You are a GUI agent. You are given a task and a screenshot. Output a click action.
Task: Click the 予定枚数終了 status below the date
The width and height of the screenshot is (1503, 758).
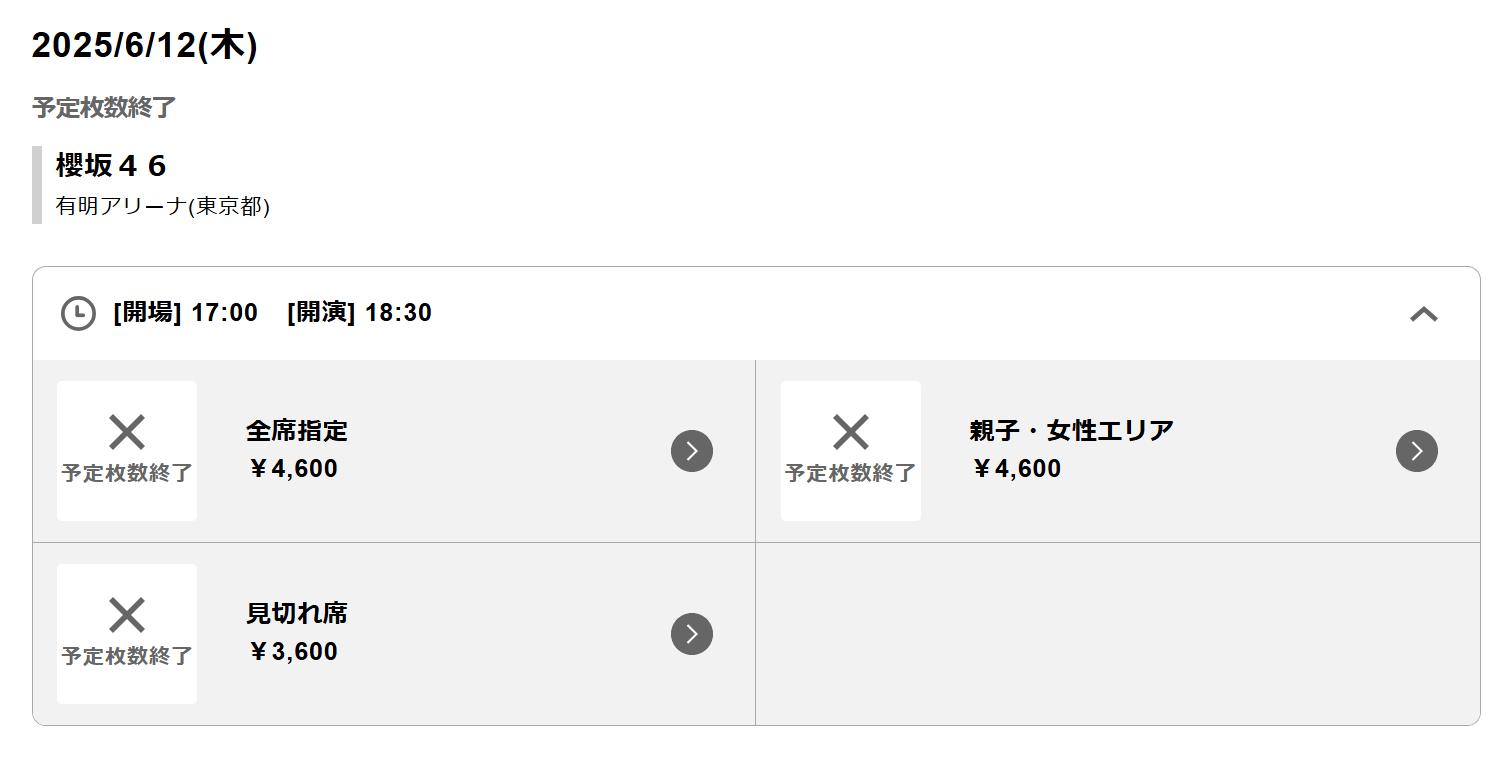(x=104, y=108)
